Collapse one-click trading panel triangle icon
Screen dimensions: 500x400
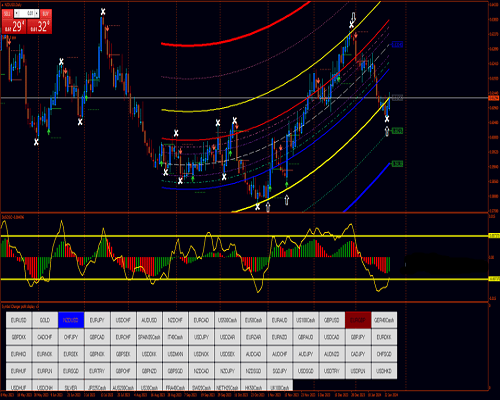click(x=3, y=5)
